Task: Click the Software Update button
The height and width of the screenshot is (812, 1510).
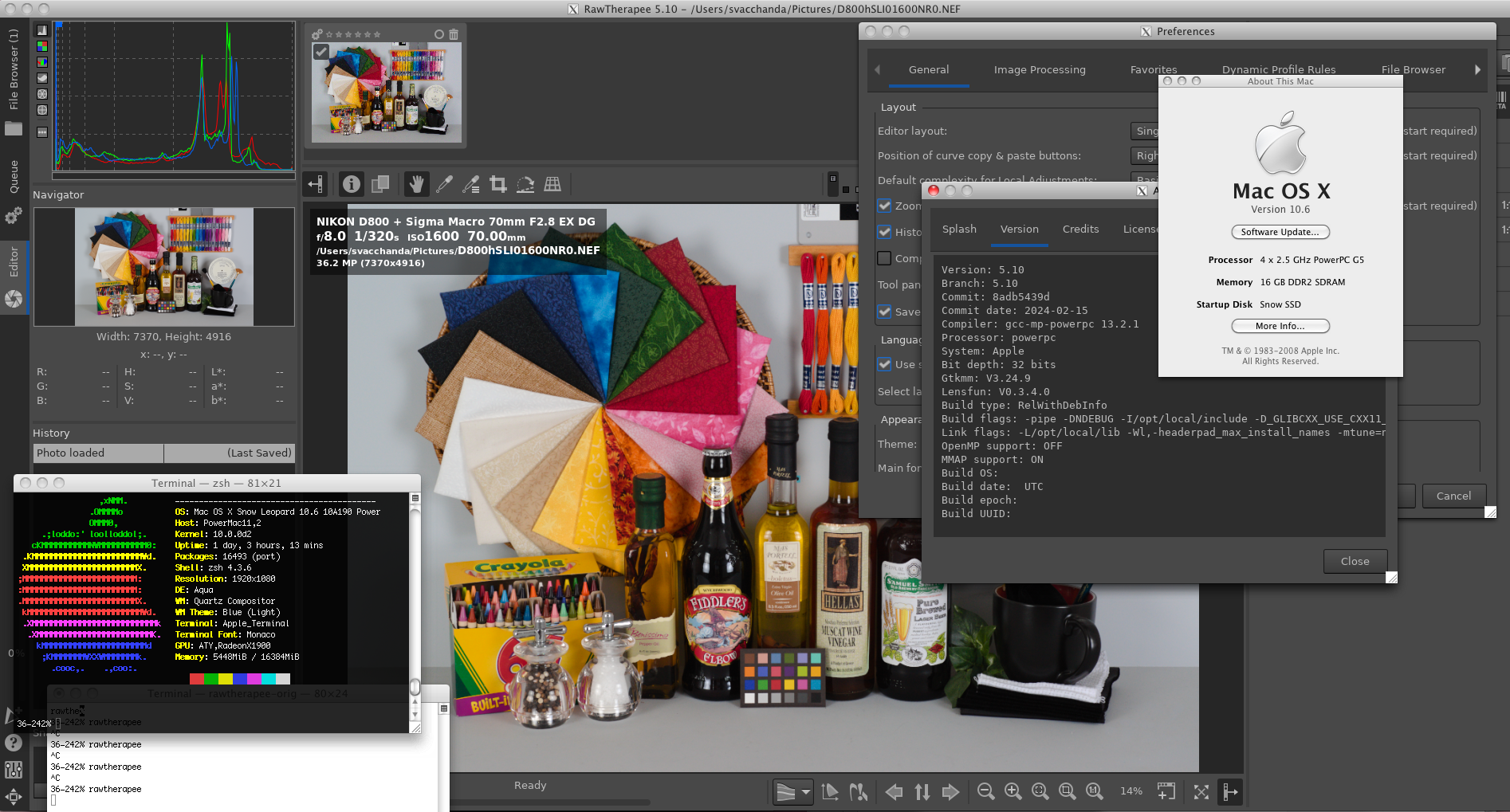Action: [1280, 232]
